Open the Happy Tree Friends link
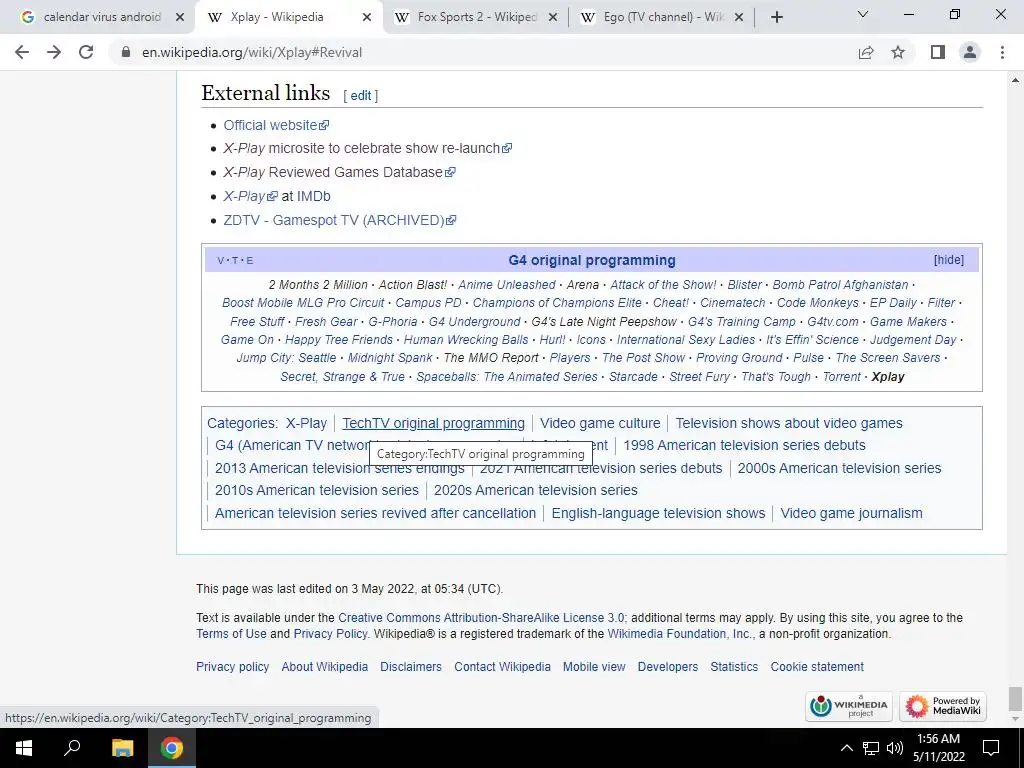 tap(339, 340)
